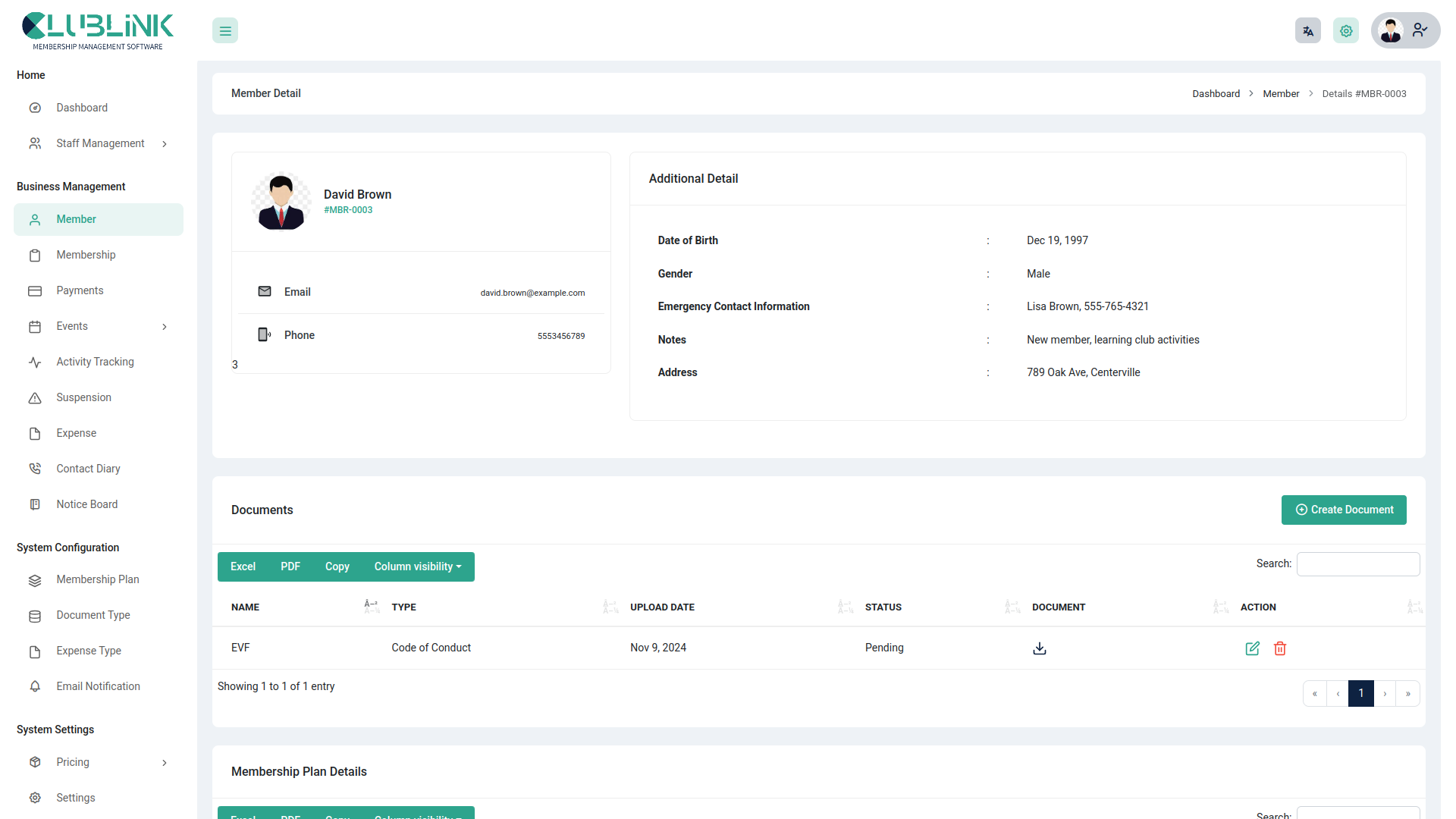Click inside the documents Search field
1456x819 pixels.
pyautogui.click(x=1357, y=563)
